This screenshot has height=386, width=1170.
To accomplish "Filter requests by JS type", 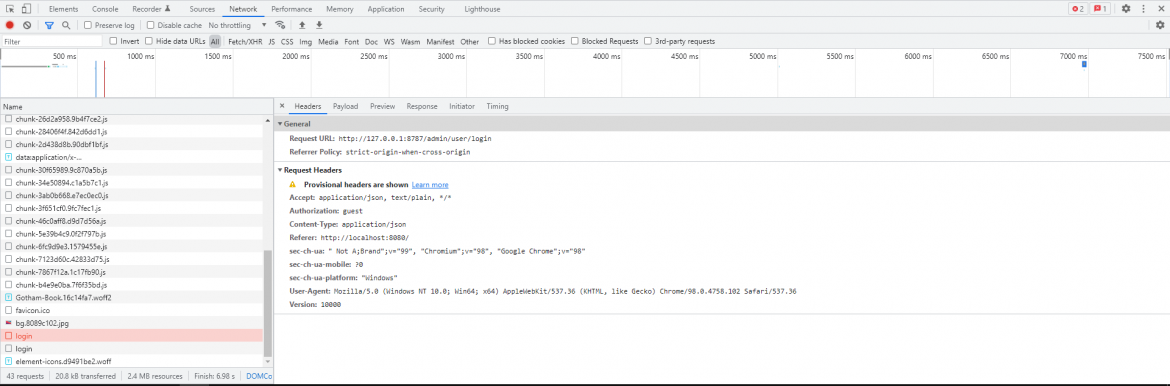I will pos(272,42).
